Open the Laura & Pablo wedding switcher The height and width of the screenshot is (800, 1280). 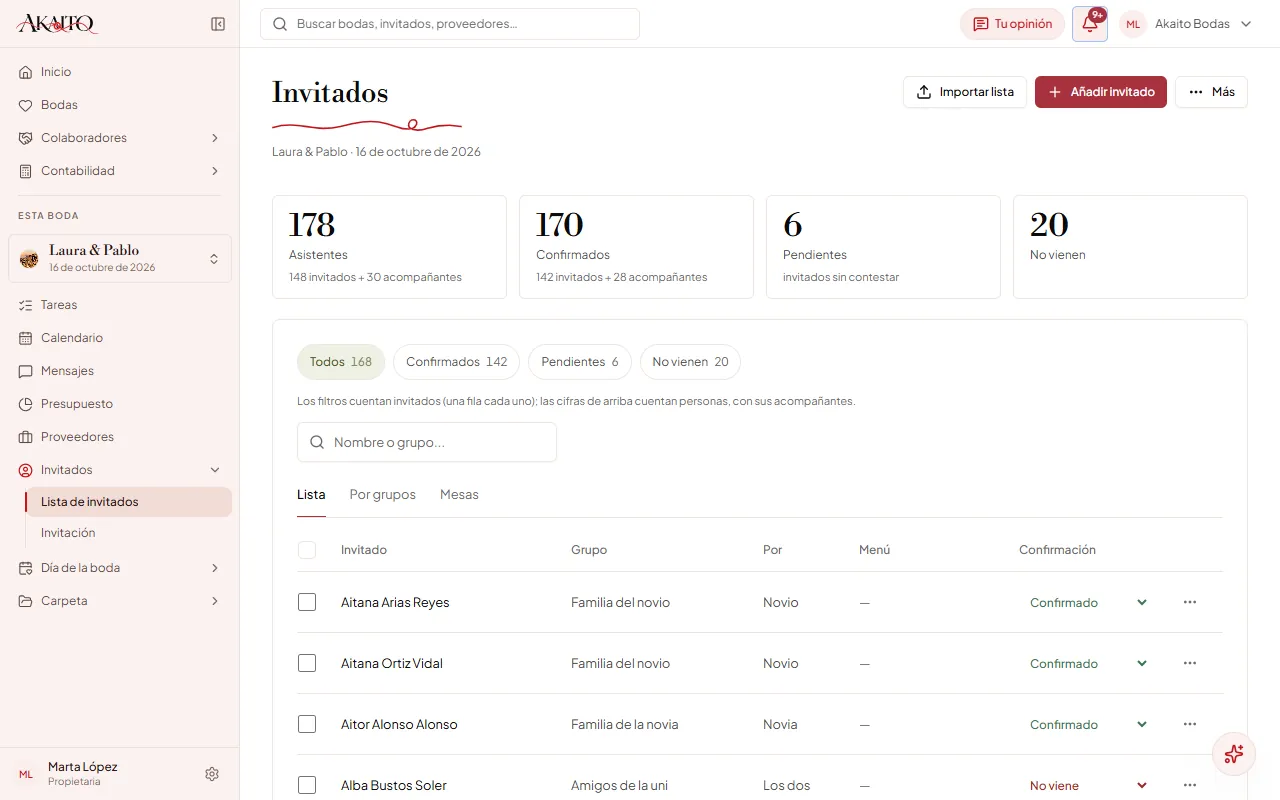click(120, 259)
